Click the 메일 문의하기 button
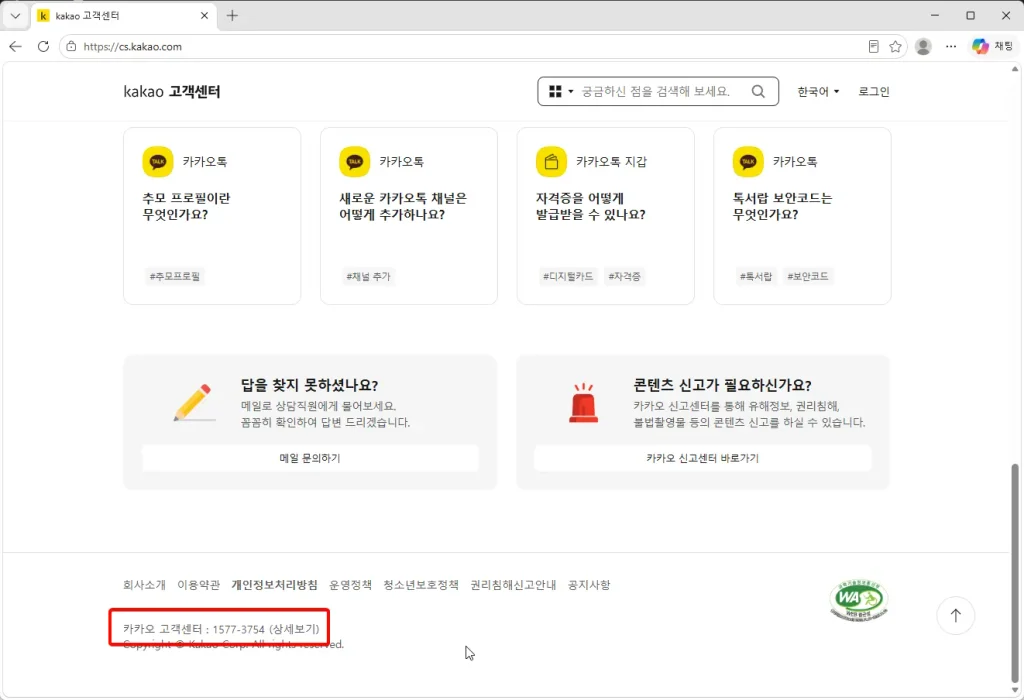The image size is (1024, 700). click(310, 458)
